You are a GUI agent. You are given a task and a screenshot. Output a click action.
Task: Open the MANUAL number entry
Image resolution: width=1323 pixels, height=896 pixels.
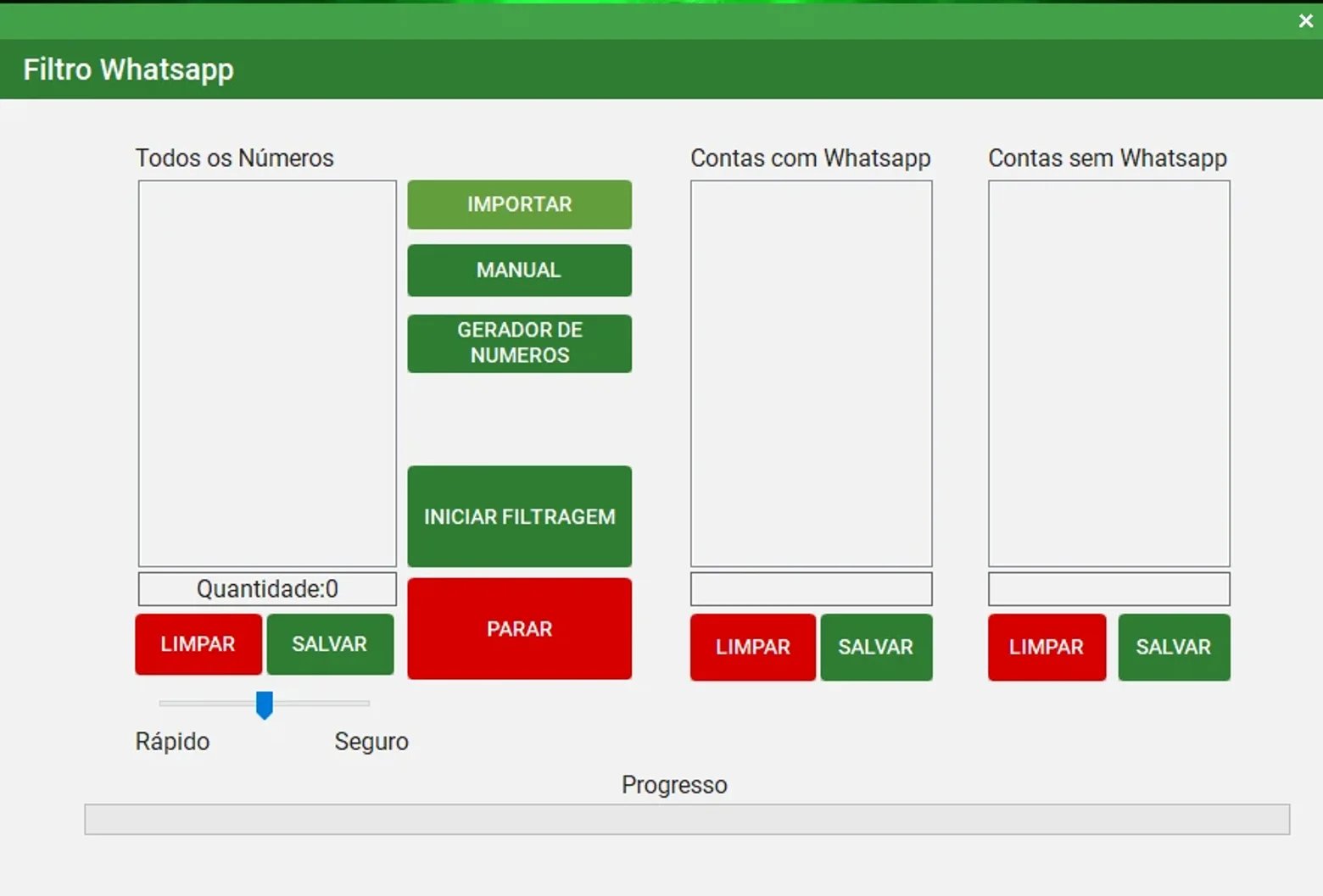(x=519, y=270)
